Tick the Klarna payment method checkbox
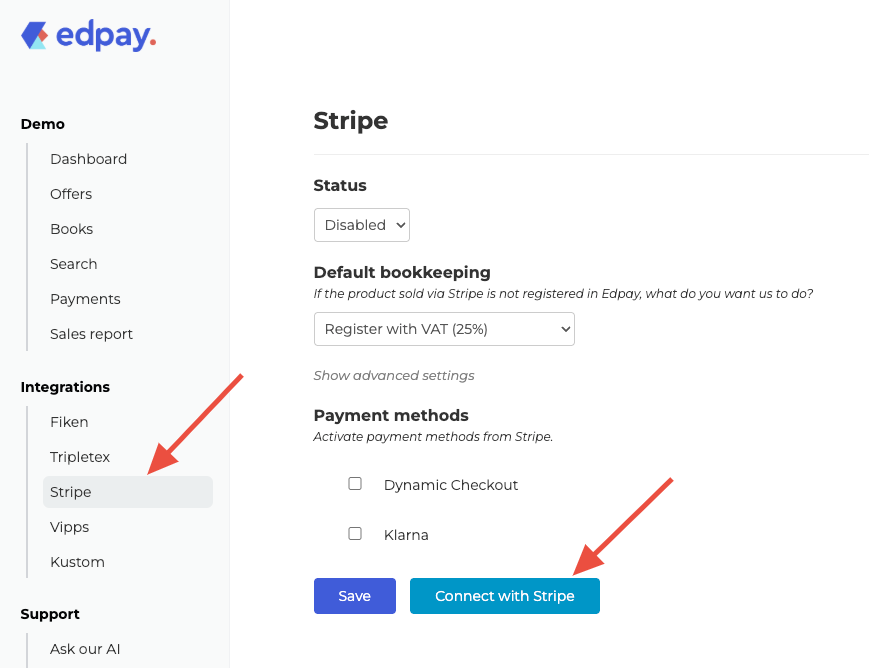The image size is (869, 668). (x=355, y=534)
